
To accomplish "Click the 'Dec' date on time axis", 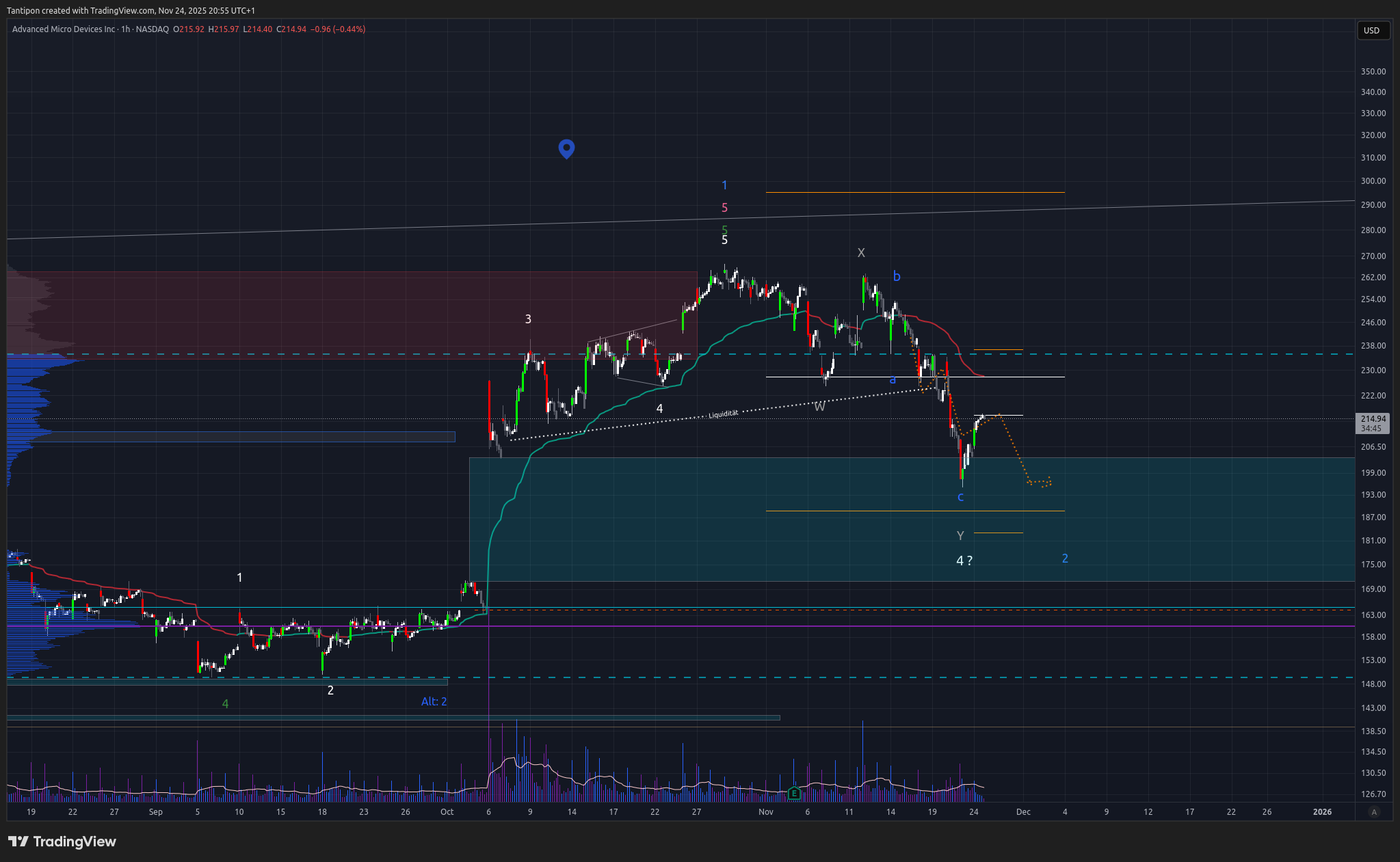I will click(1023, 812).
